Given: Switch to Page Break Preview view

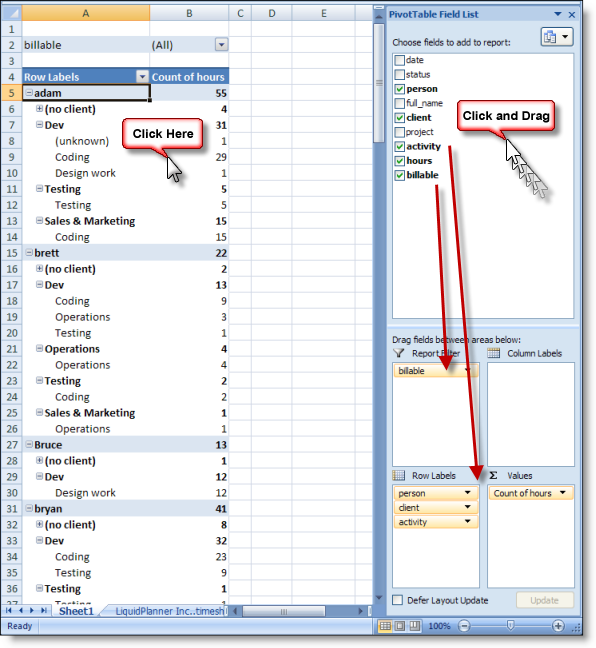Looking at the screenshot, I should (415, 626).
